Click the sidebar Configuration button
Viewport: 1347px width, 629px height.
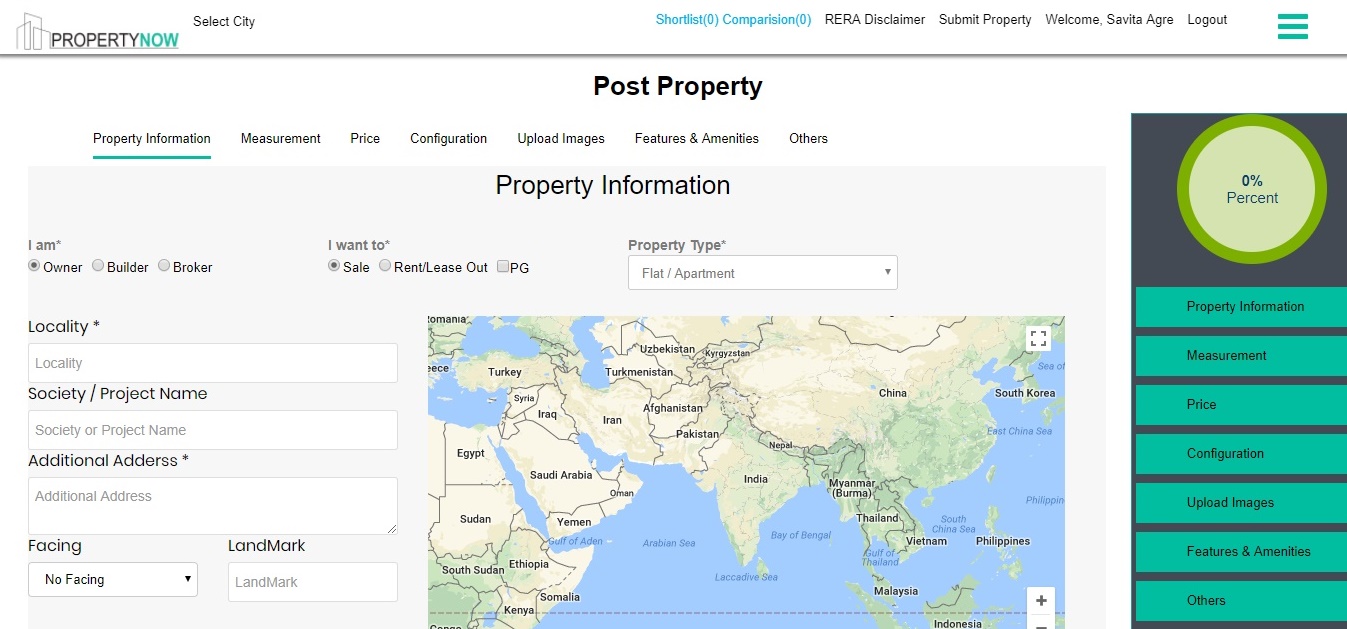(x=1241, y=454)
